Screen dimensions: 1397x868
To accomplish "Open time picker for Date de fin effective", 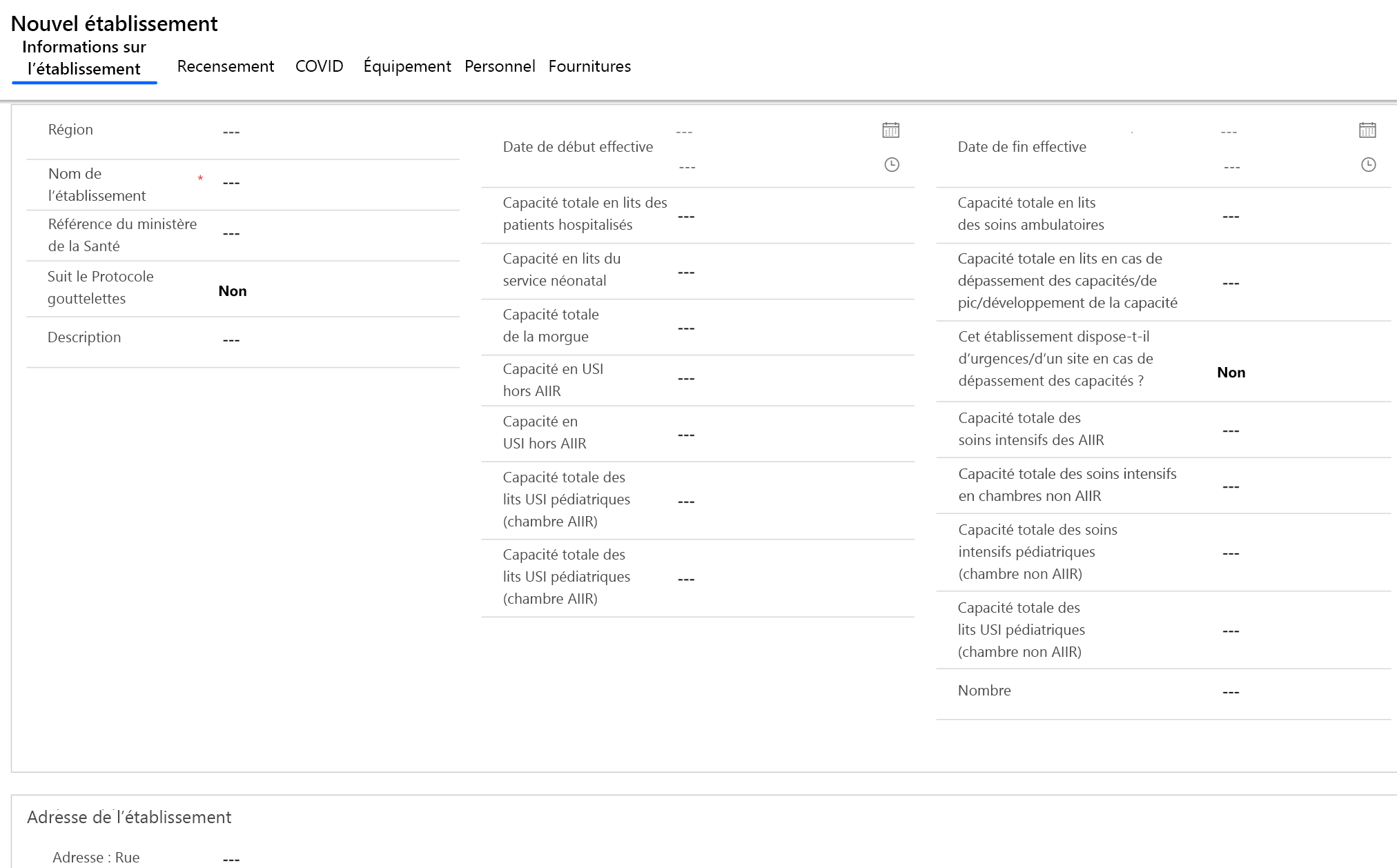I will [1367, 164].
